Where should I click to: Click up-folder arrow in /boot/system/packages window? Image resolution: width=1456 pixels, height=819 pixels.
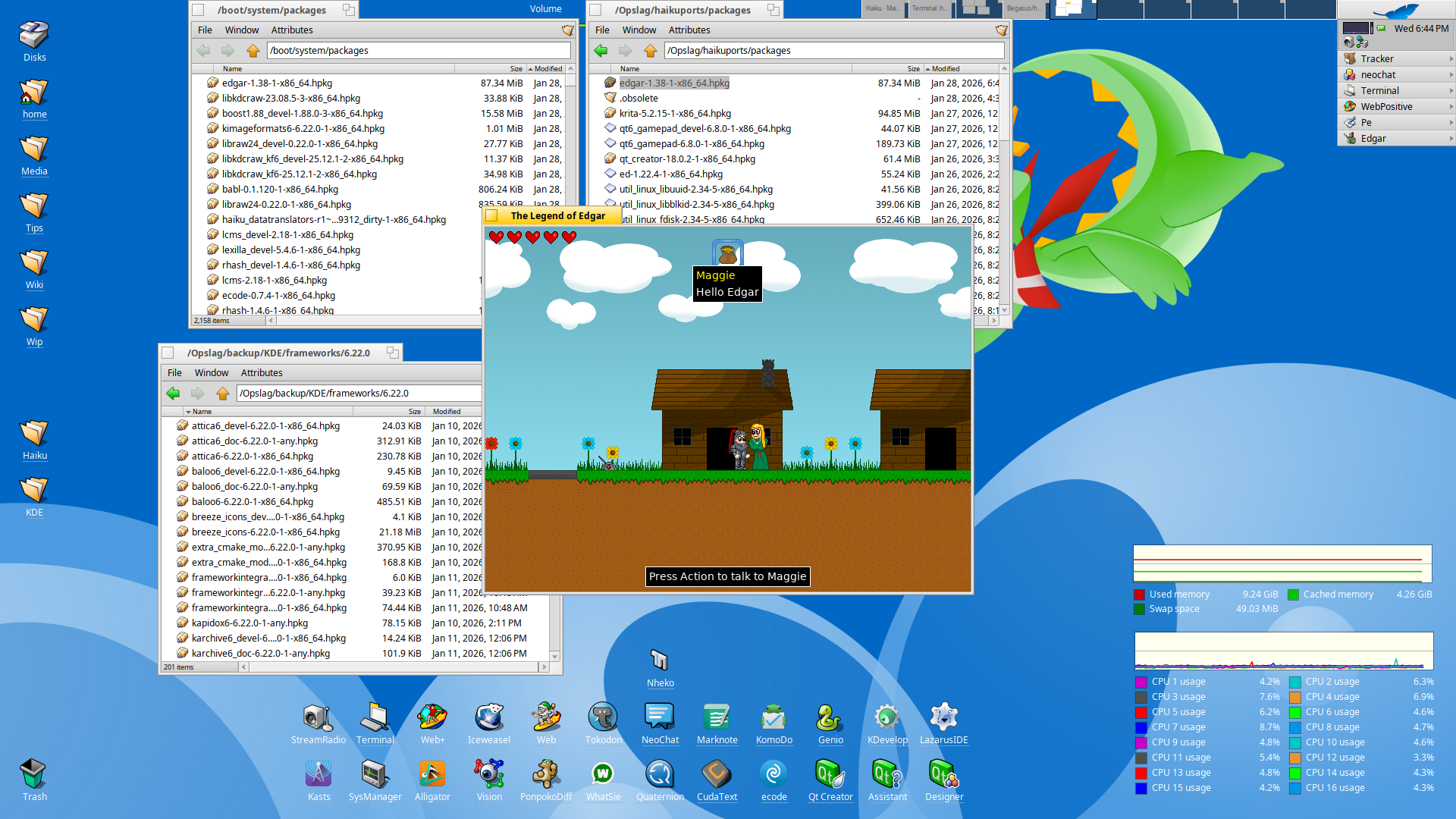pos(253,51)
